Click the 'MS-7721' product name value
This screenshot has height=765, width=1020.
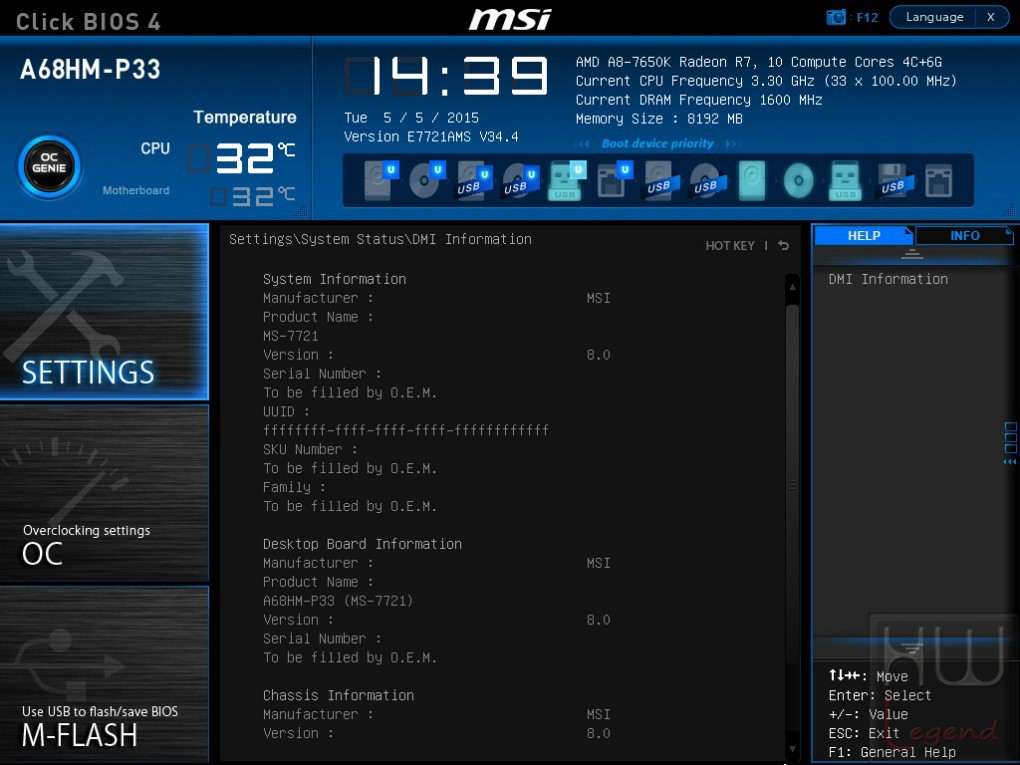pyautogui.click(x=291, y=336)
